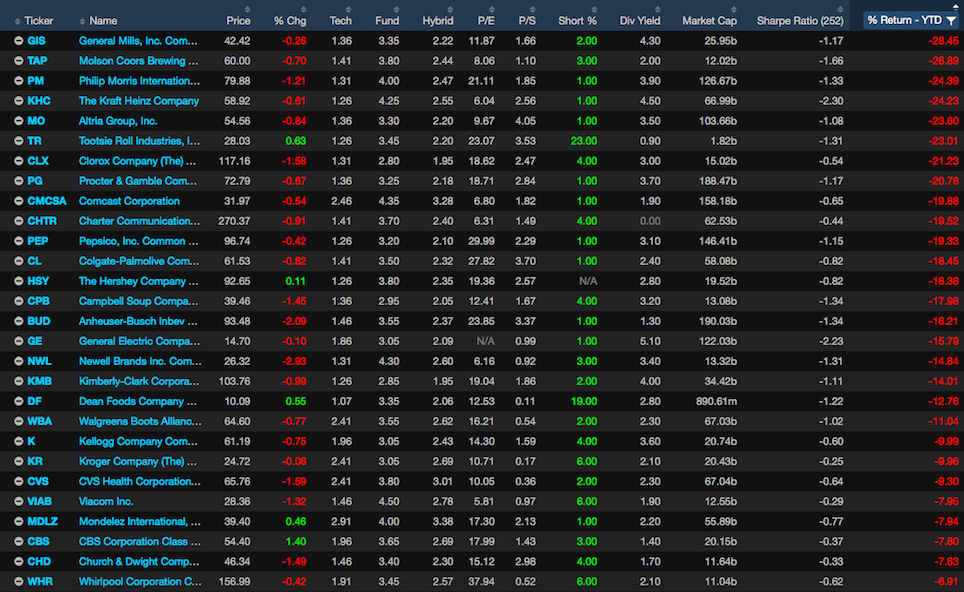The image size is (964, 592).
Task: Open the Viacom Inc. name link
Action: pyautogui.click(x=106, y=502)
